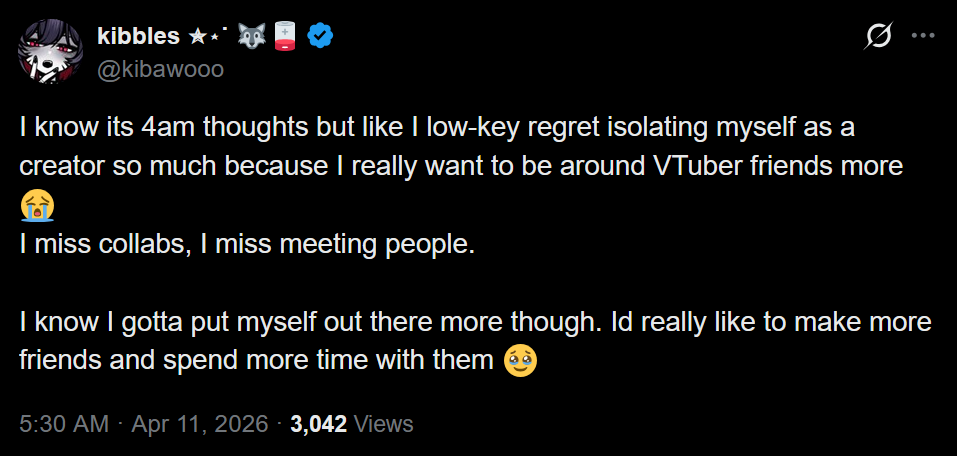Open the @kibawooo handle link

click(x=161, y=70)
